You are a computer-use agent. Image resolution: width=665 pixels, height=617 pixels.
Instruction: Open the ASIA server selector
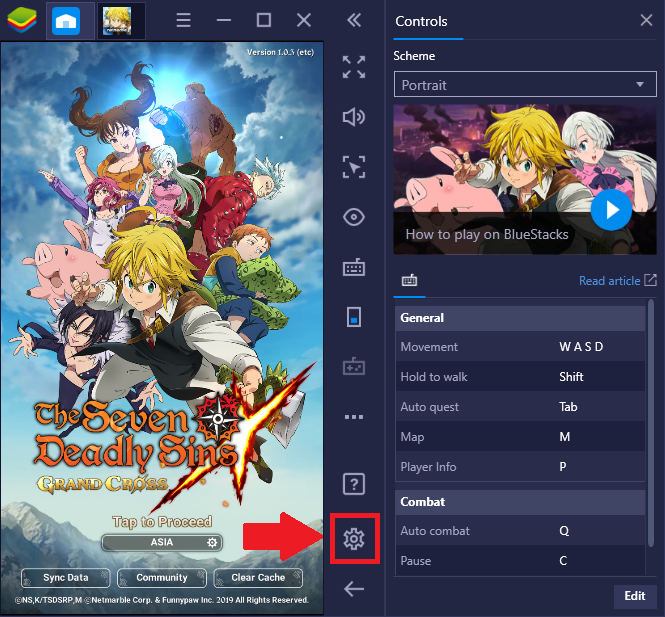162,542
